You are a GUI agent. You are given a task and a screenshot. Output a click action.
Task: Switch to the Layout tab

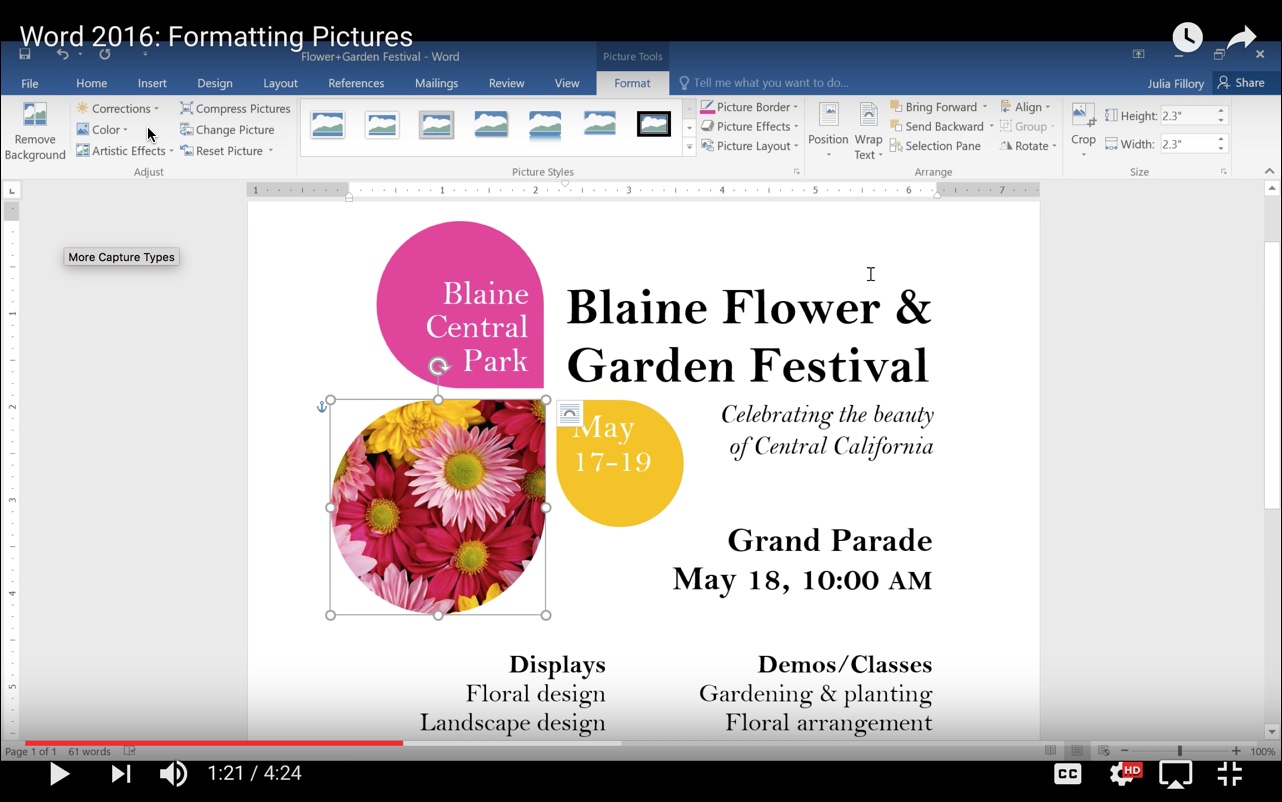pos(280,83)
